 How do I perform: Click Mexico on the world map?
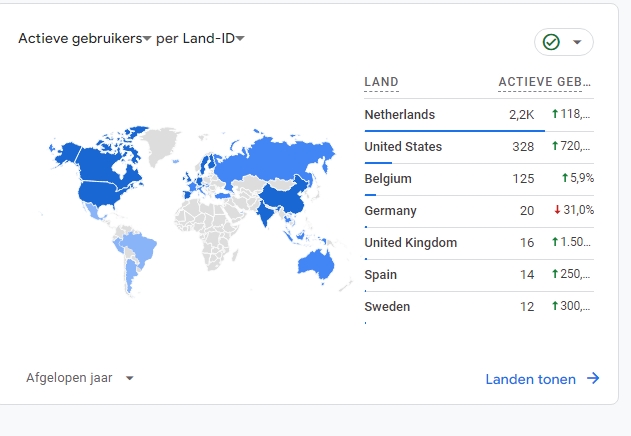click(93, 211)
